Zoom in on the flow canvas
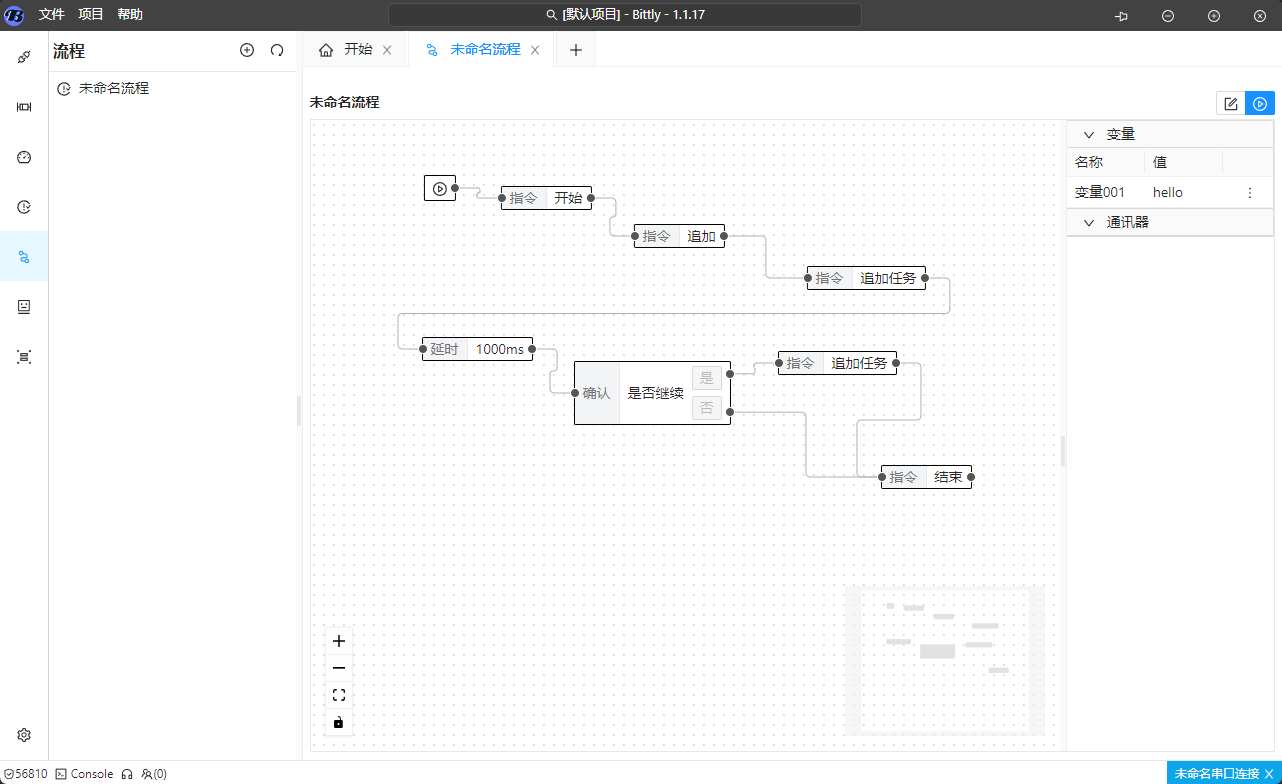The height and width of the screenshot is (784, 1282). (x=339, y=641)
